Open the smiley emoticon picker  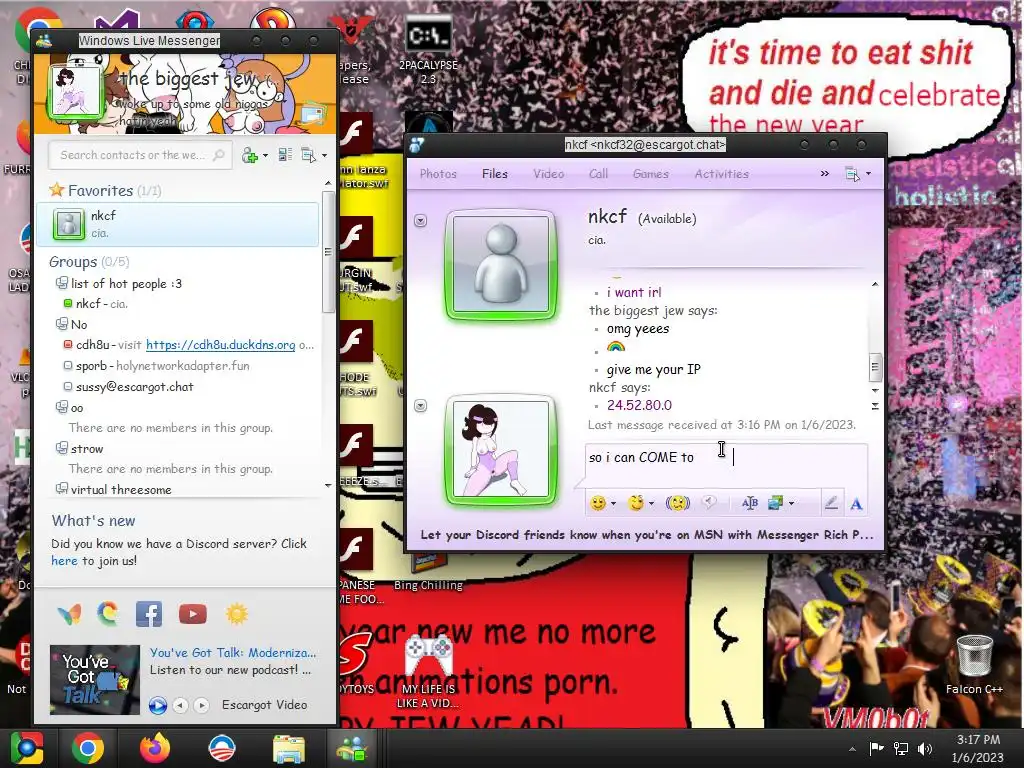pos(598,503)
